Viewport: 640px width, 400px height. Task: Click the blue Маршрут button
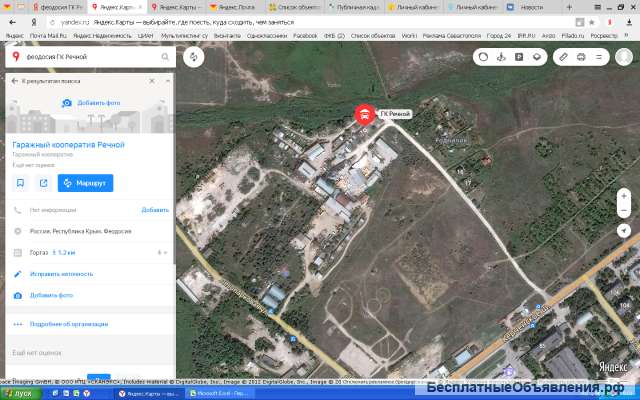tap(85, 183)
